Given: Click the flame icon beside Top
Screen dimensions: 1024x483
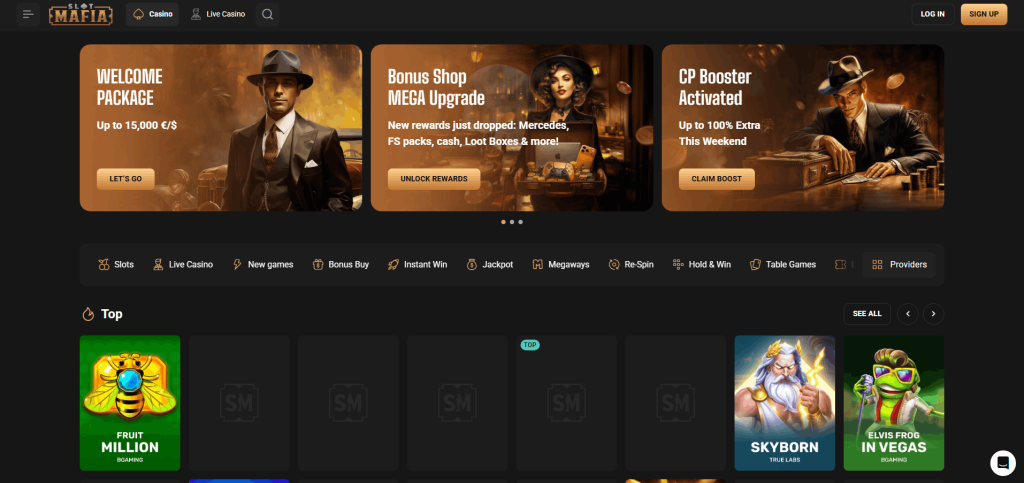Looking at the screenshot, I should (88, 314).
